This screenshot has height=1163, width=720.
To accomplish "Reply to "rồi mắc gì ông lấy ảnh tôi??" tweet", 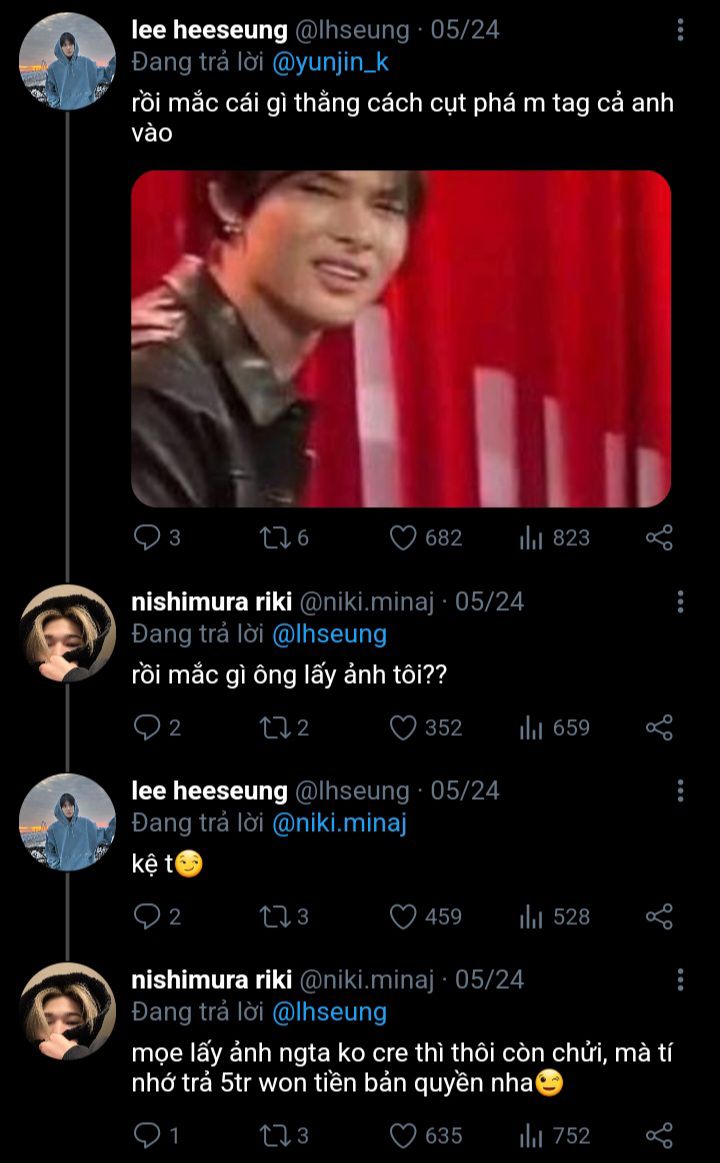I will coord(147,727).
